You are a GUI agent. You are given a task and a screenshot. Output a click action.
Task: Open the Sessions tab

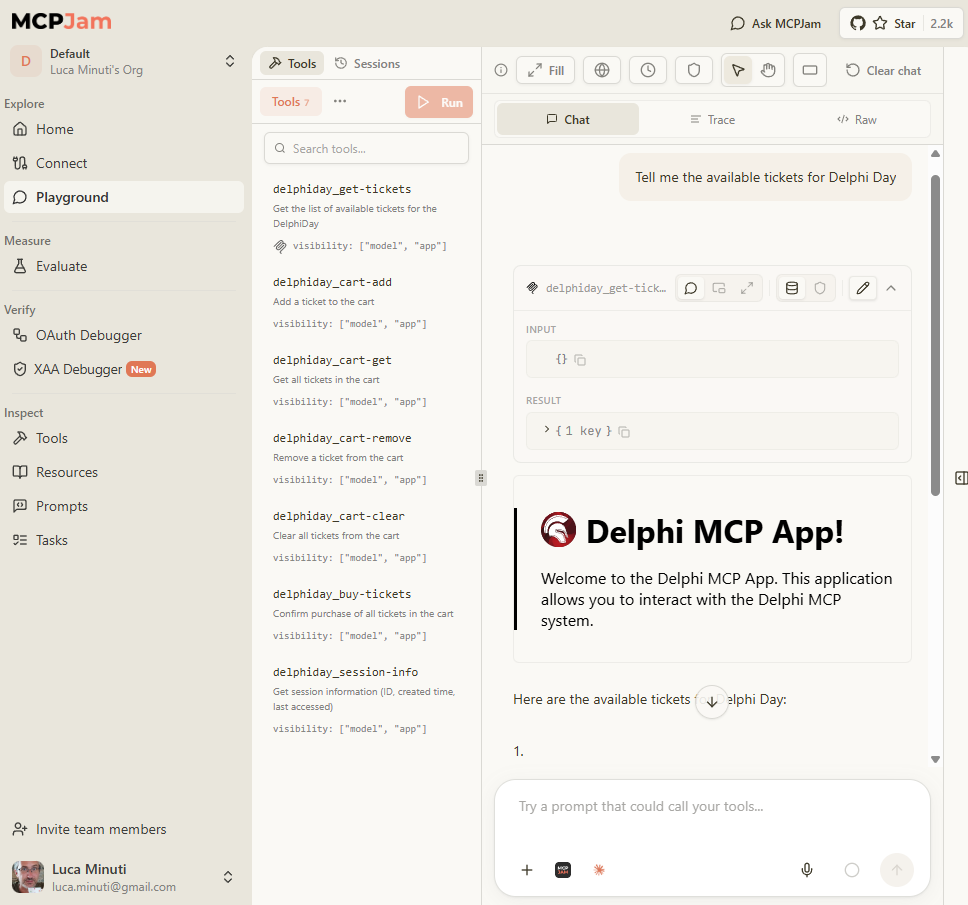point(367,64)
